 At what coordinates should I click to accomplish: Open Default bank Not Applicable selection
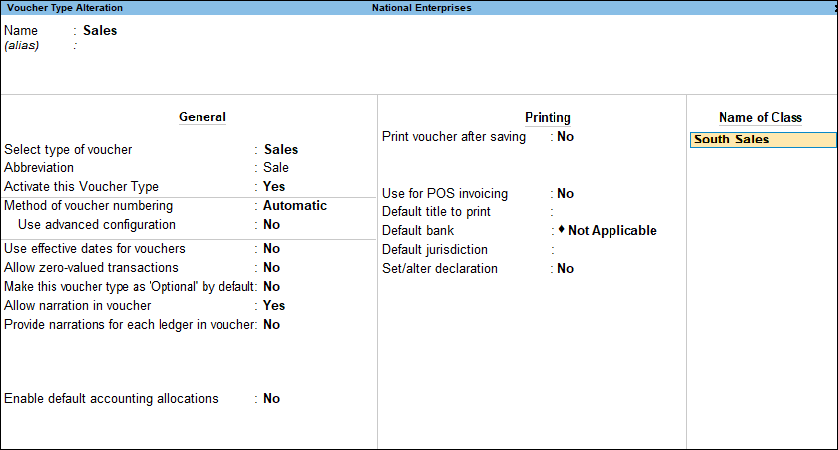tap(608, 231)
